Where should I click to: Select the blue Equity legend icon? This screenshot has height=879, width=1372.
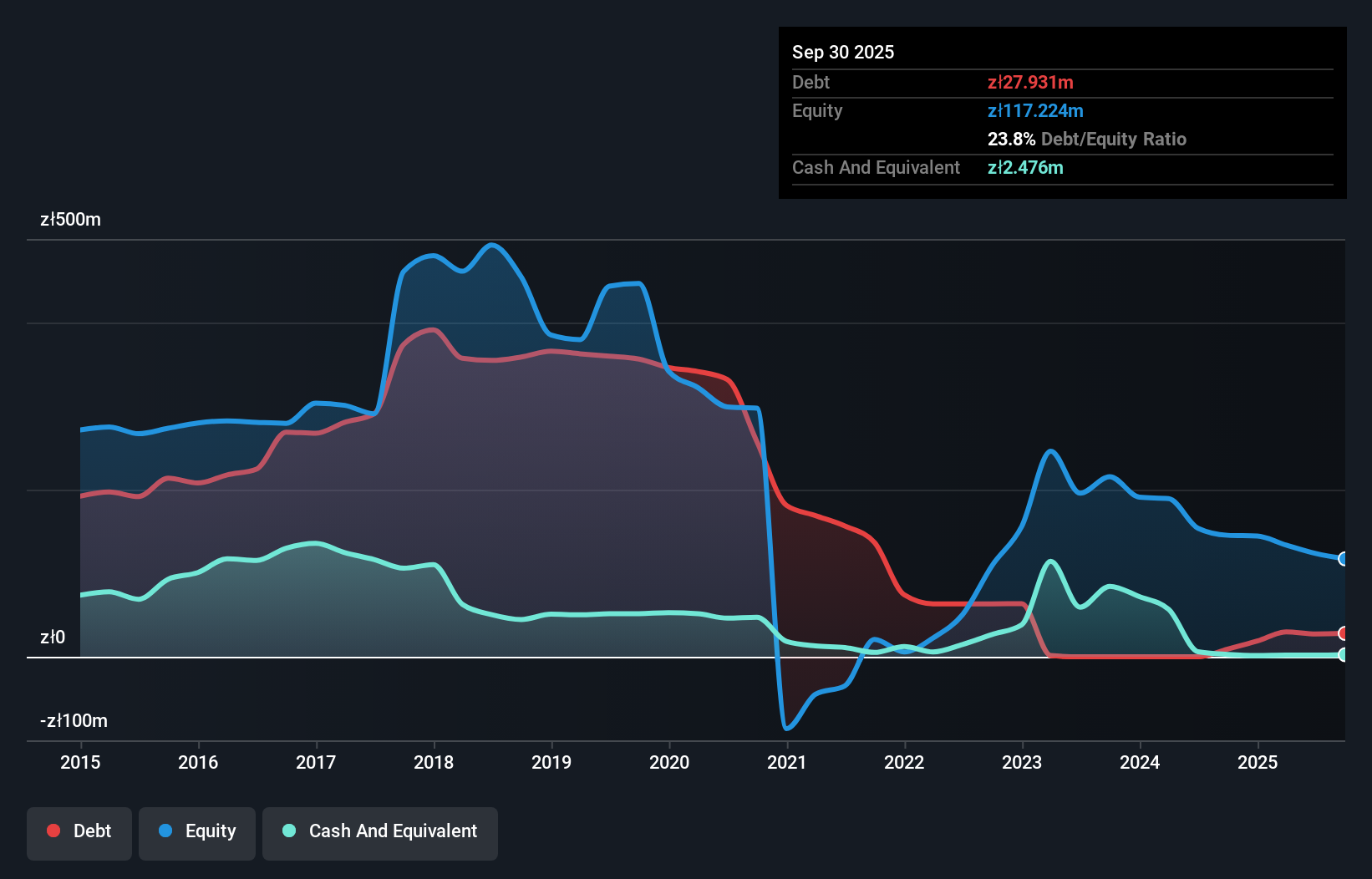166,831
